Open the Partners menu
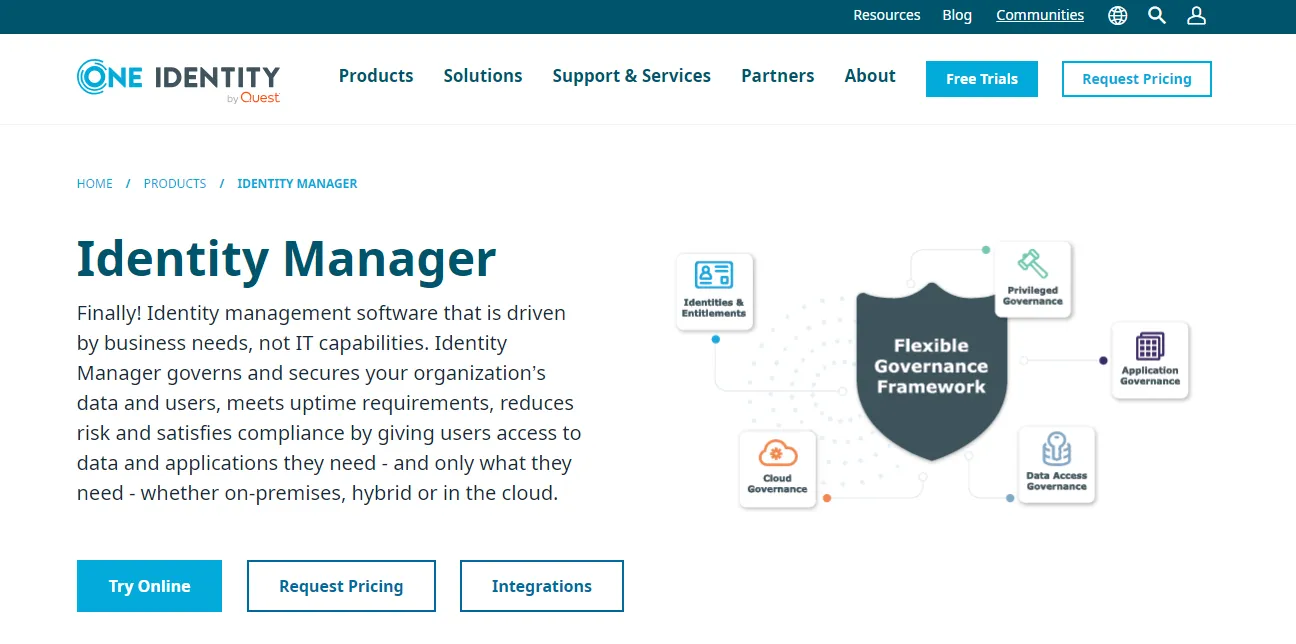Viewport: 1296px width, 644px height. tap(778, 76)
